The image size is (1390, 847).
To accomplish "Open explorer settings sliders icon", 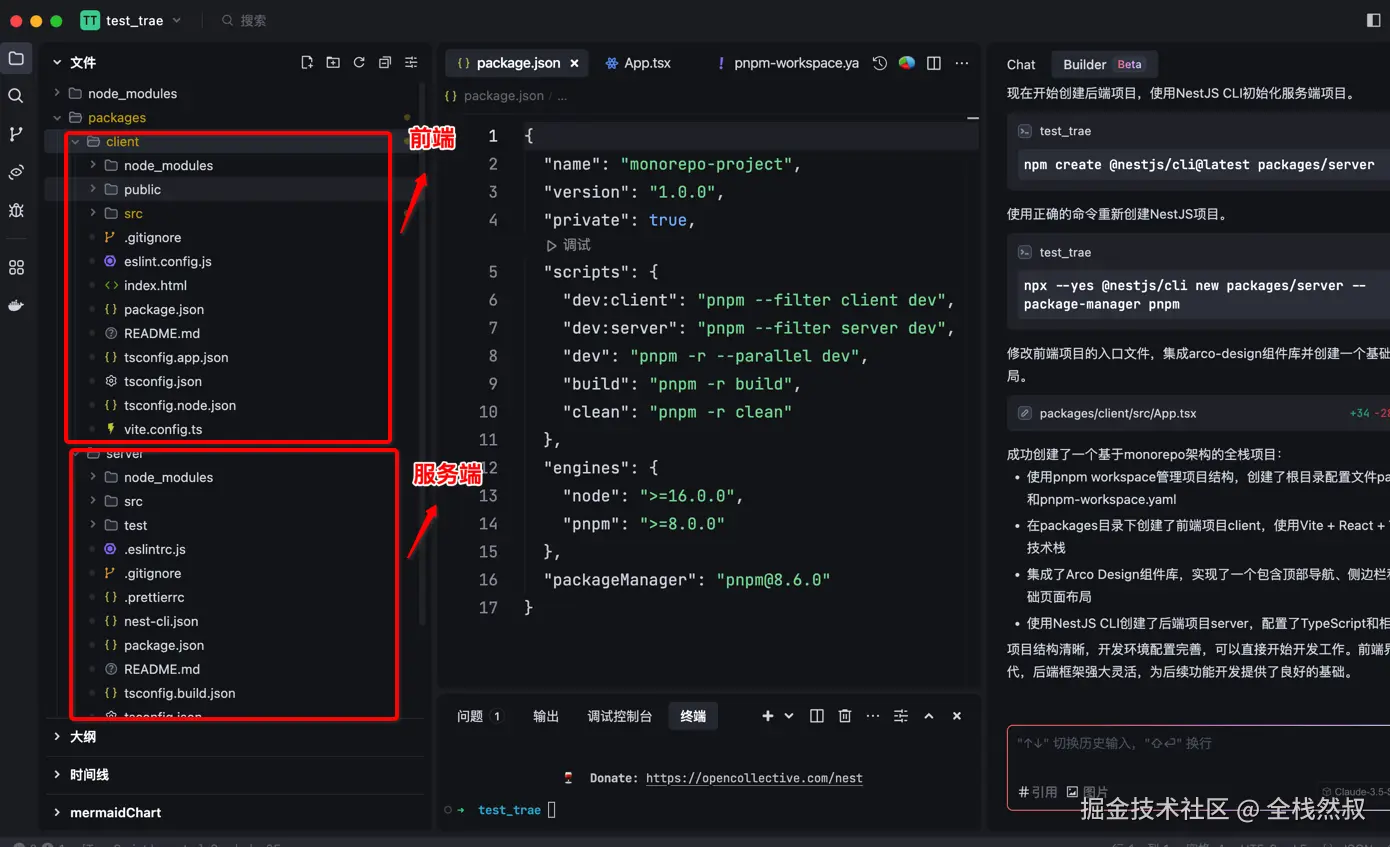I will [411, 62].
